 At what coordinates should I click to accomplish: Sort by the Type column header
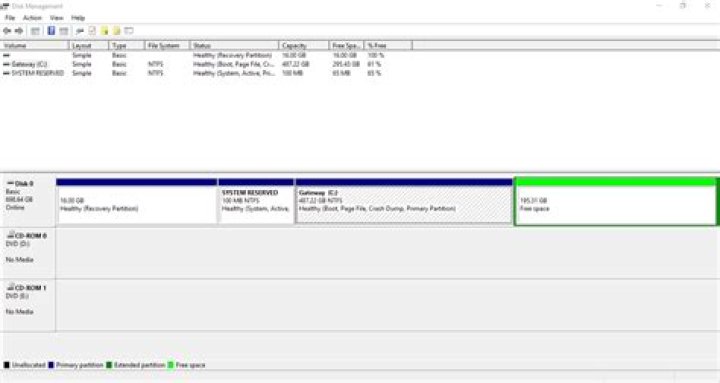[x=127, y=45]
